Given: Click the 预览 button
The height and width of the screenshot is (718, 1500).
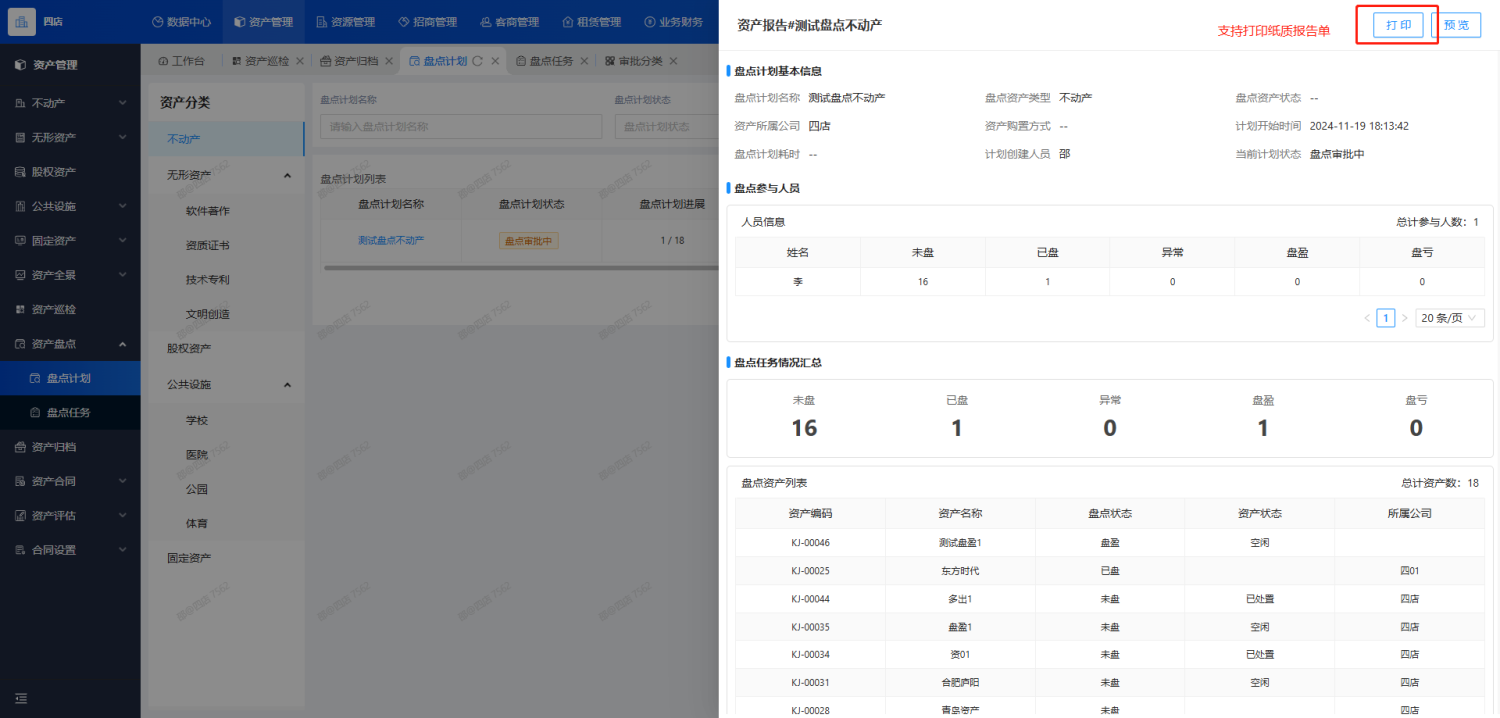Looking at the screenshot, I should pyautogui.click(x=1456, y=25).
